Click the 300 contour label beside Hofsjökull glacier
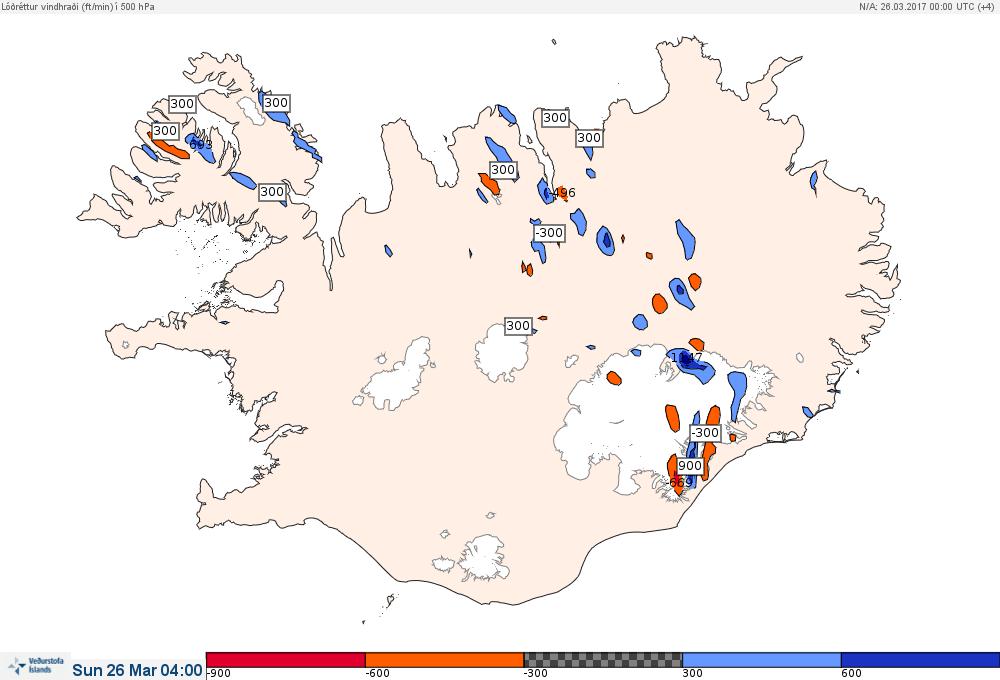 [x=518, y=326]
